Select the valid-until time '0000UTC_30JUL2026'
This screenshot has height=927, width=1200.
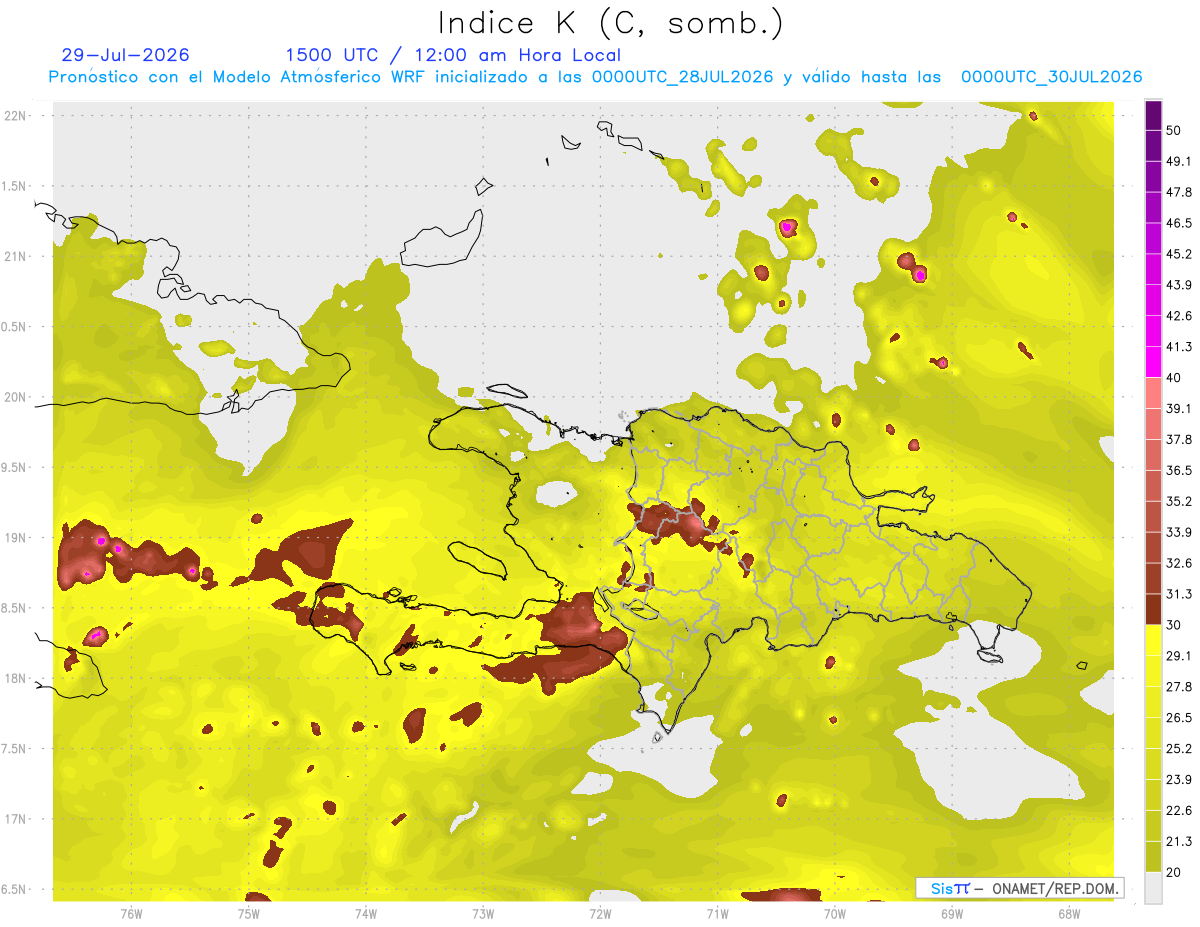click(1051, 77)
